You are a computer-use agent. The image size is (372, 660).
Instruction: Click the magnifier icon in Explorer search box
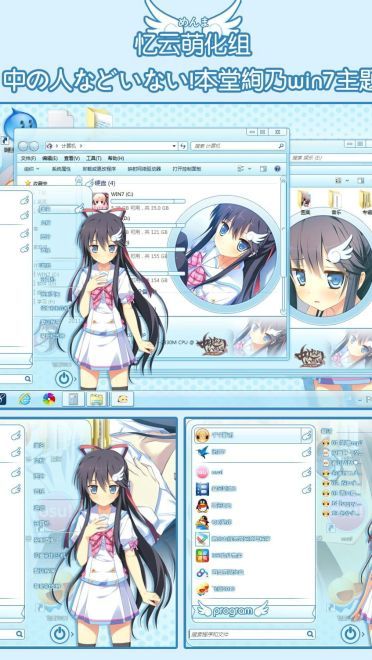[x=281, y=146]
